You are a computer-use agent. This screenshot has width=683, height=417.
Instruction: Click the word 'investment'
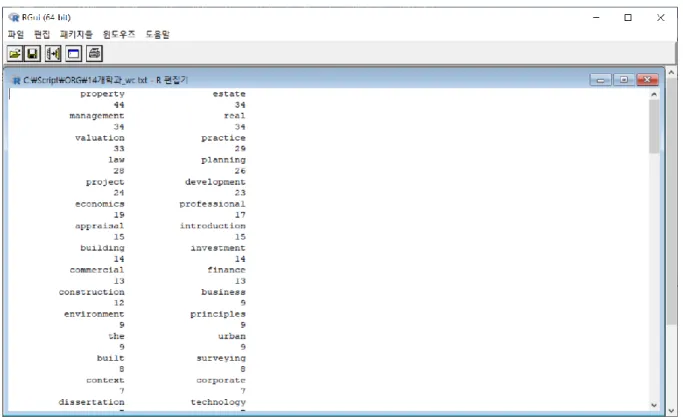point(218,248)
